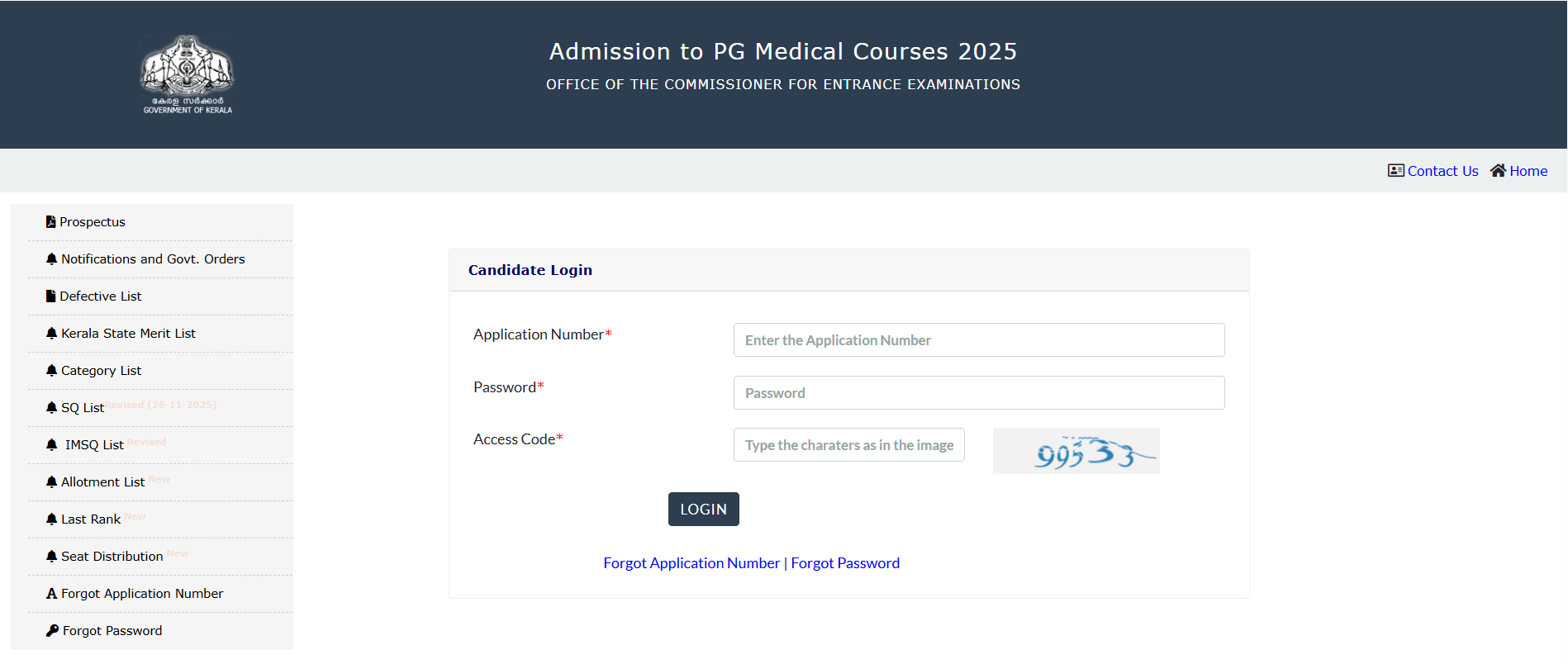Open the Forgot Application Number link below login
The height and width of the screenshot is (664, 1568).
[x=691, y=562]
